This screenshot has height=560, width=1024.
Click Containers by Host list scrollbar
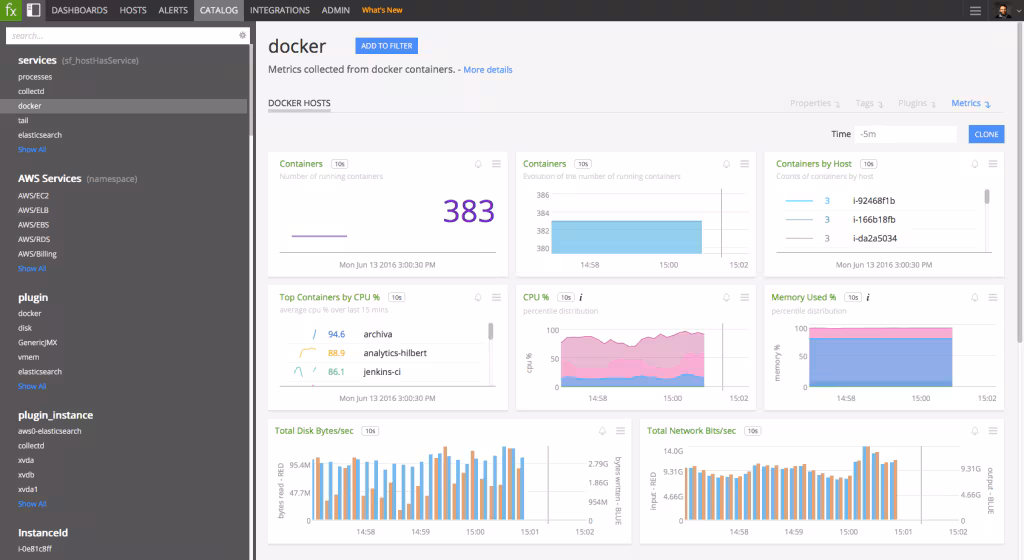(x=987, y=196)
